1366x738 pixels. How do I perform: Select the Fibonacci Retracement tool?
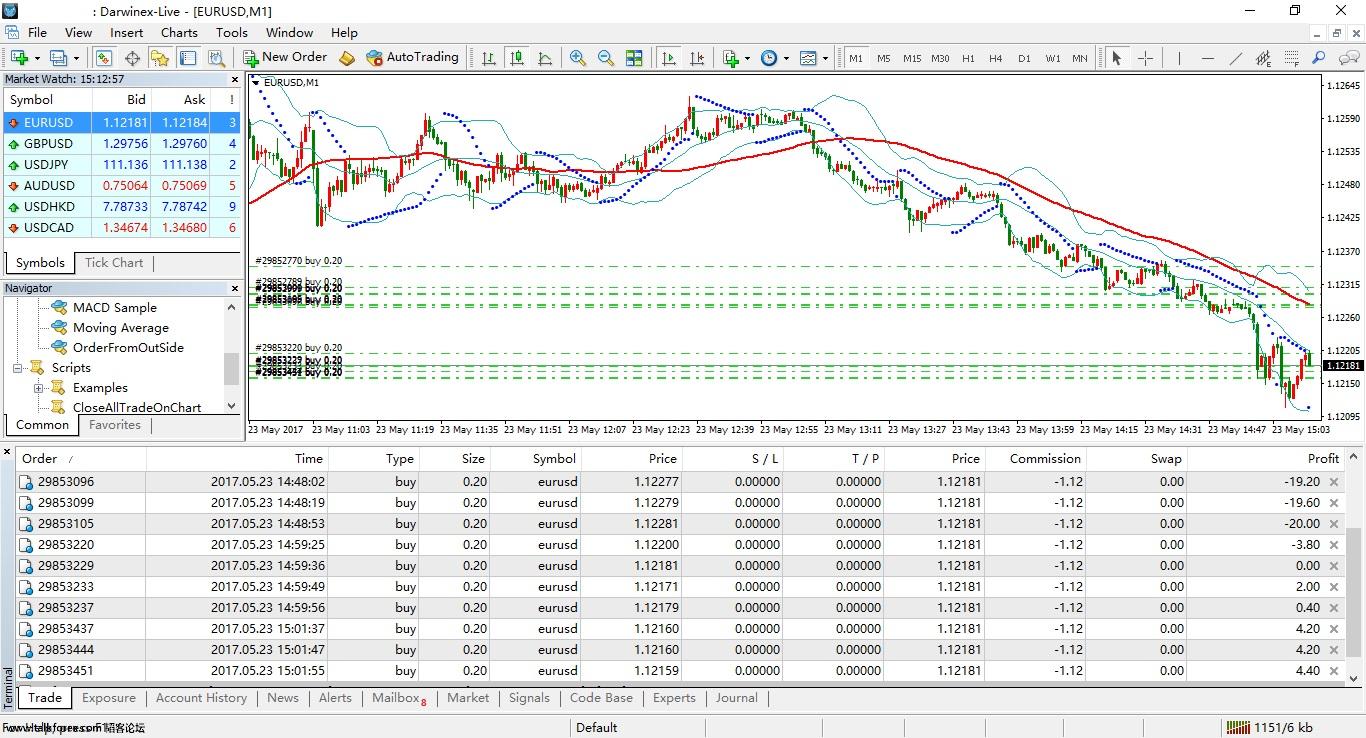click(x=1292, y=58)
